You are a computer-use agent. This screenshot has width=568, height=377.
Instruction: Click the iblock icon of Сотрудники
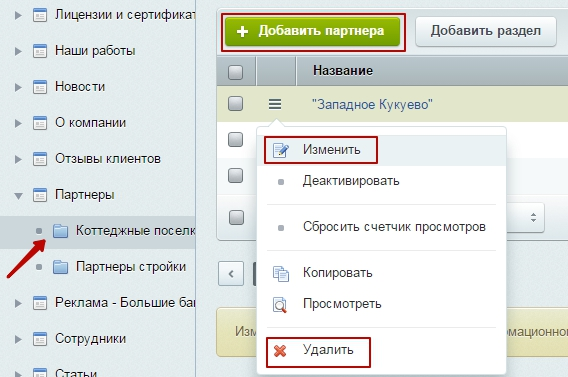40,339
